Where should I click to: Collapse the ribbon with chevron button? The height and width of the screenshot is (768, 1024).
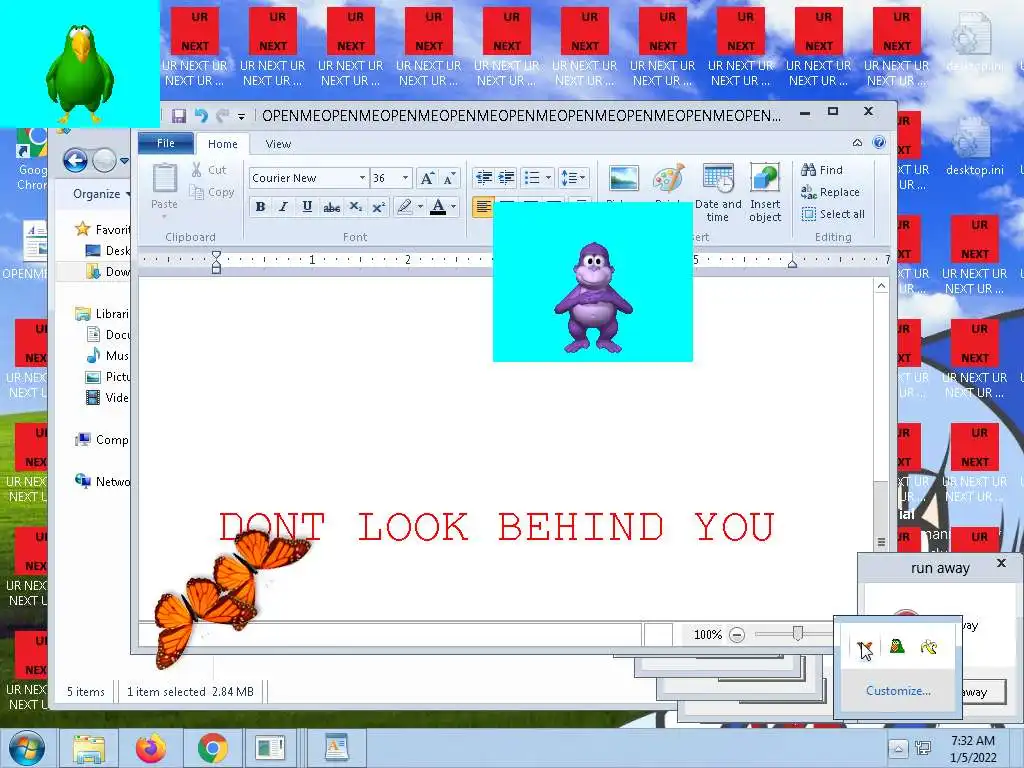(857, 142)
